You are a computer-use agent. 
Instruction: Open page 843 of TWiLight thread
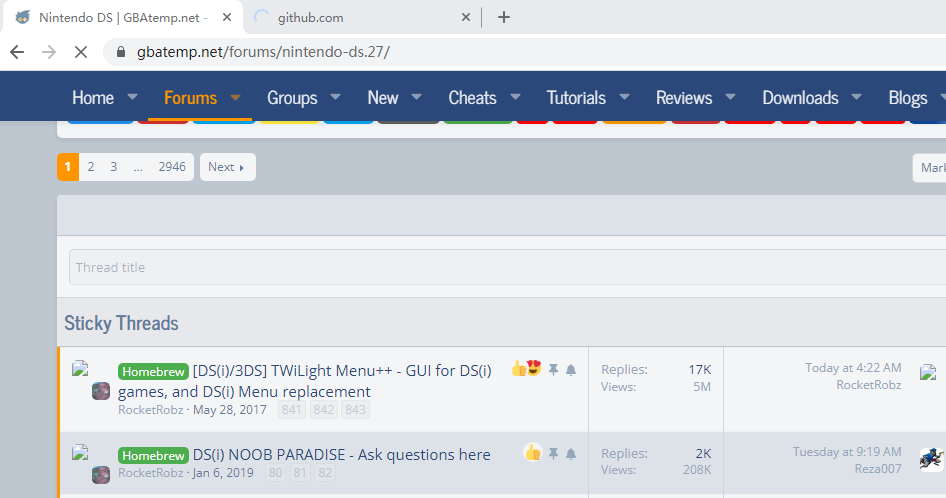click(355, 410)
